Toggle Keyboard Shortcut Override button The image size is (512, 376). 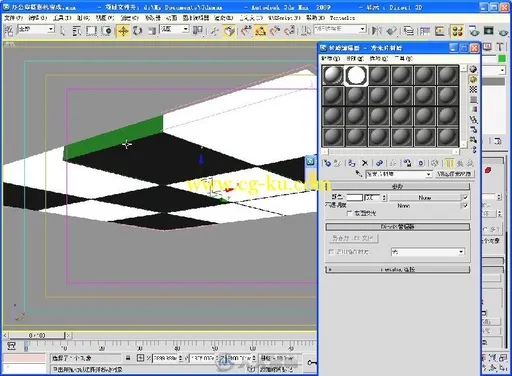pos(229,31)
